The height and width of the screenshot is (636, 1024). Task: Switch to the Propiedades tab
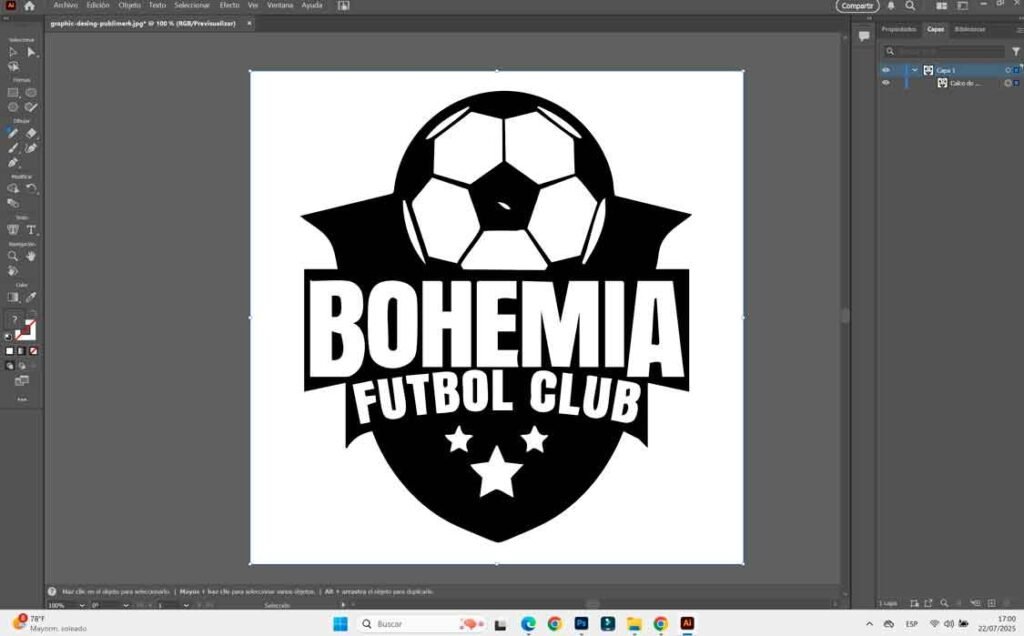pos(898,29)
